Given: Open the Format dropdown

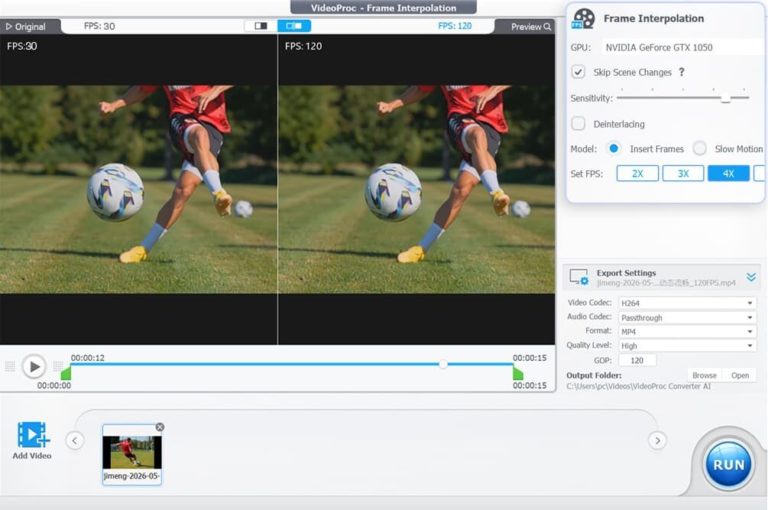Looking at the screenshot, I should [x=687, y=332].
